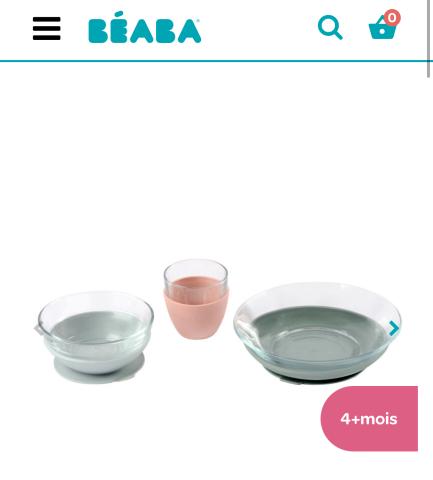This screenshot has height=480, width=433.
Task: Click the BÉABA logo to go home
Action: pyautogui.click(x=144, y=28)
